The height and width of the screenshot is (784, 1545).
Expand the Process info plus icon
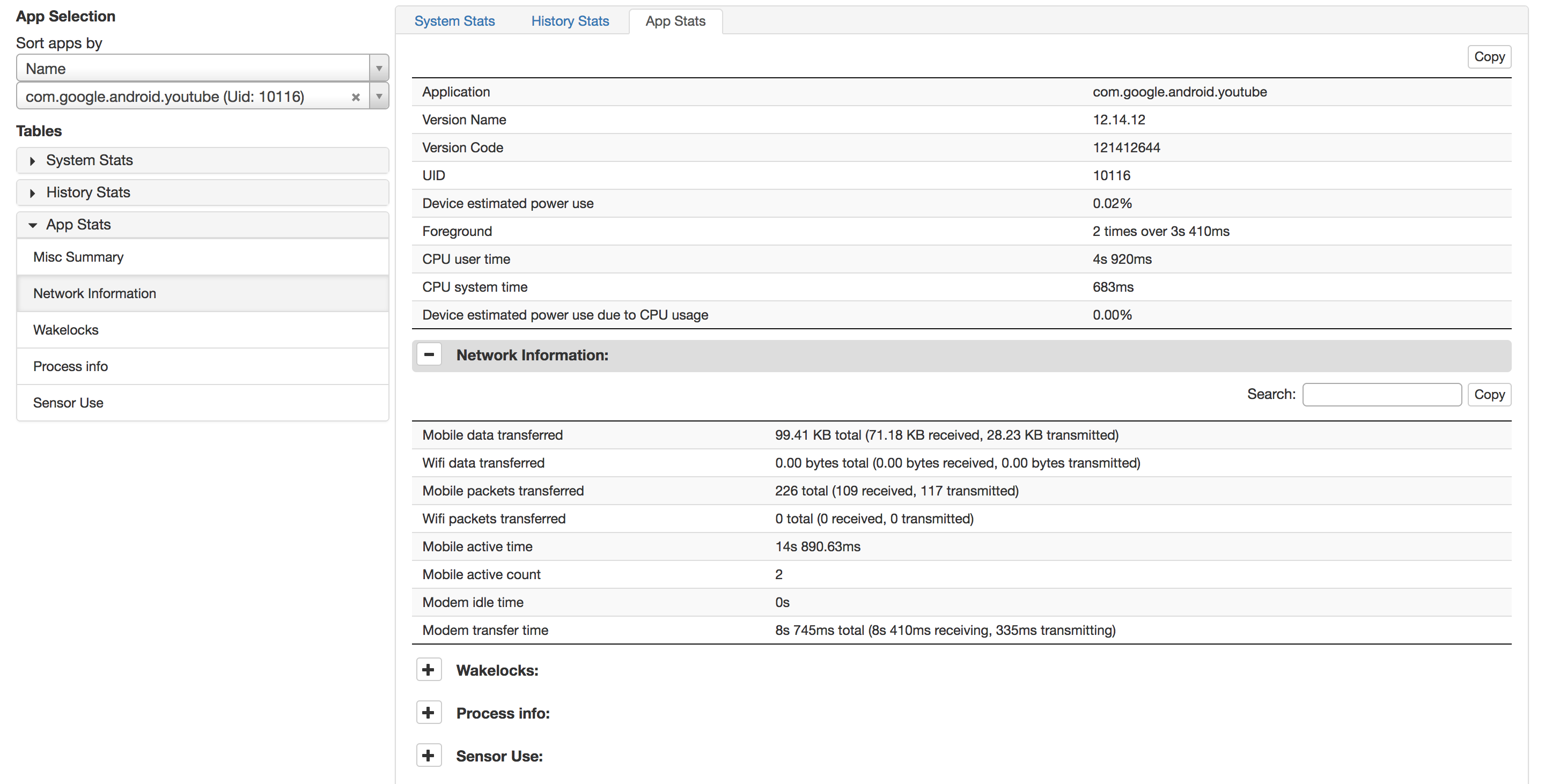(429, 713)
